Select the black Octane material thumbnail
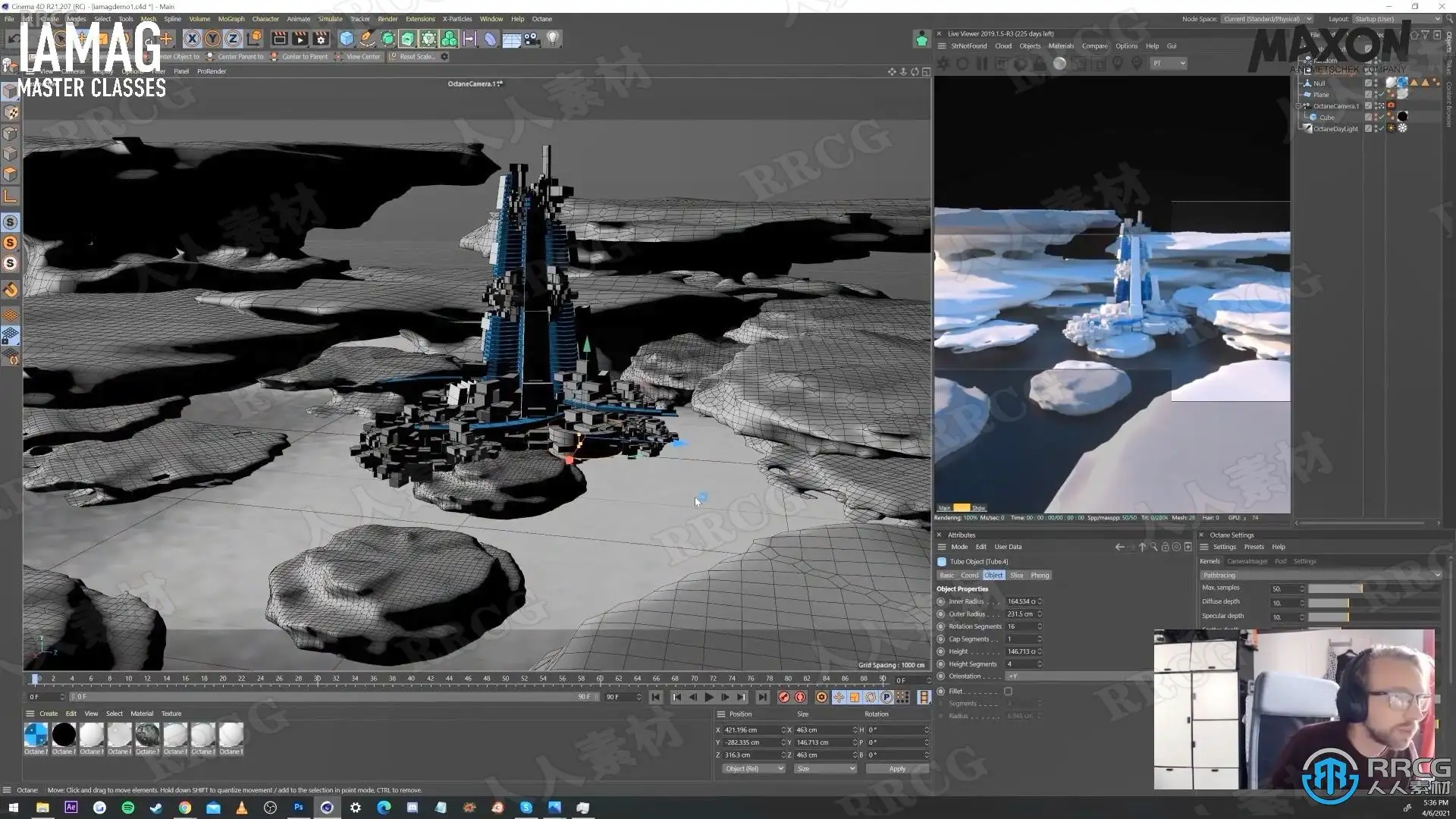 click(64, 734)
